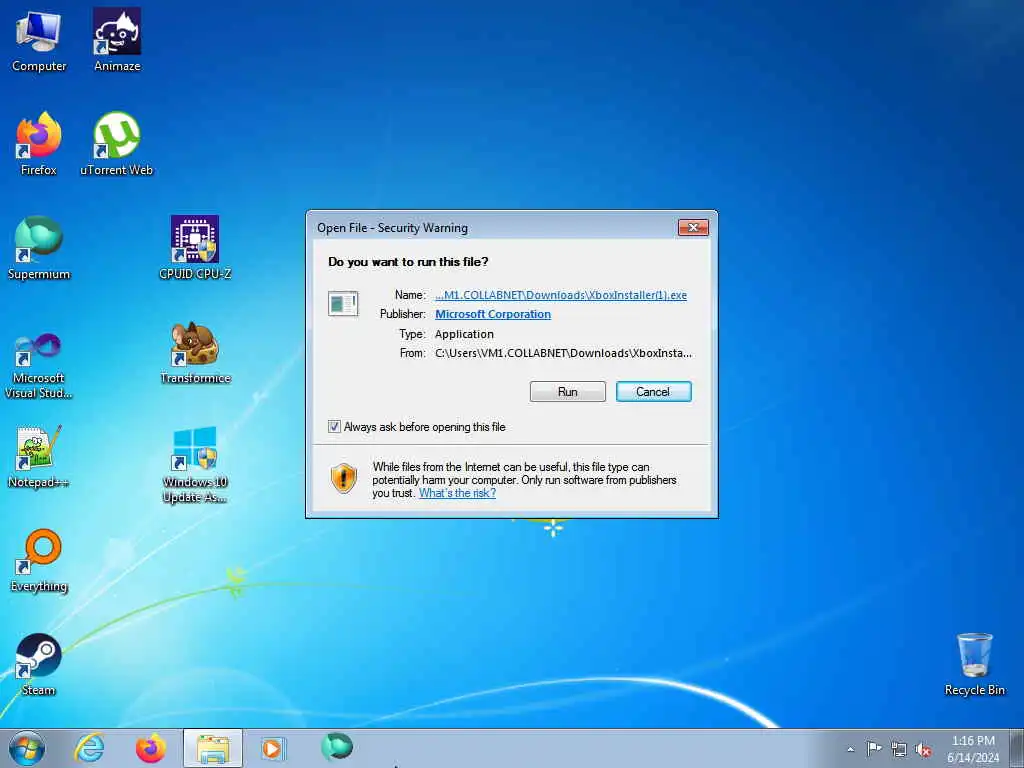Viewport: 1024px width, 768px height.
Task: Select the Supermium desktop shortcut
Action: (39, 249)
